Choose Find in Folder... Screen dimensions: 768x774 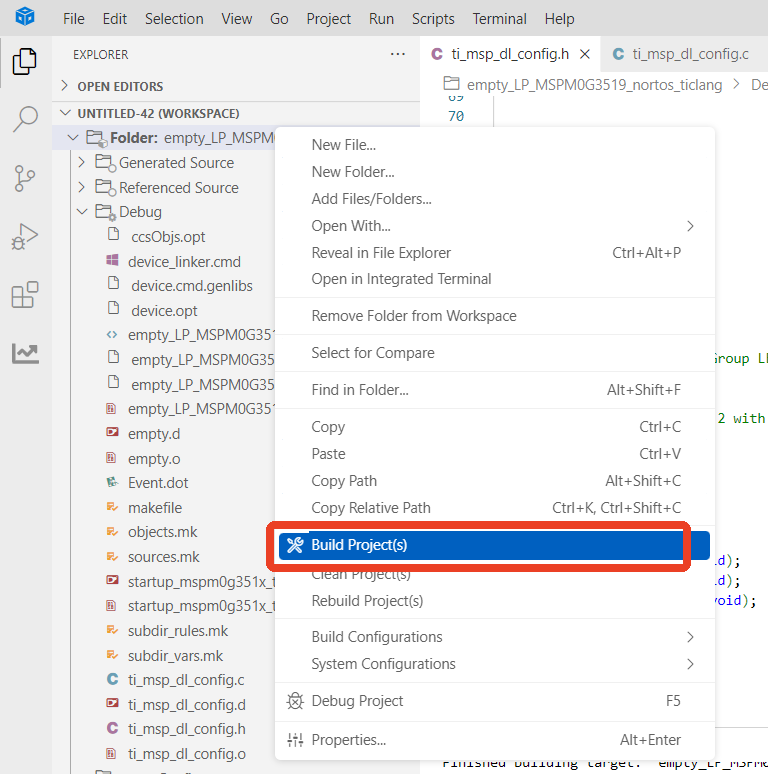tap(495, 390)
